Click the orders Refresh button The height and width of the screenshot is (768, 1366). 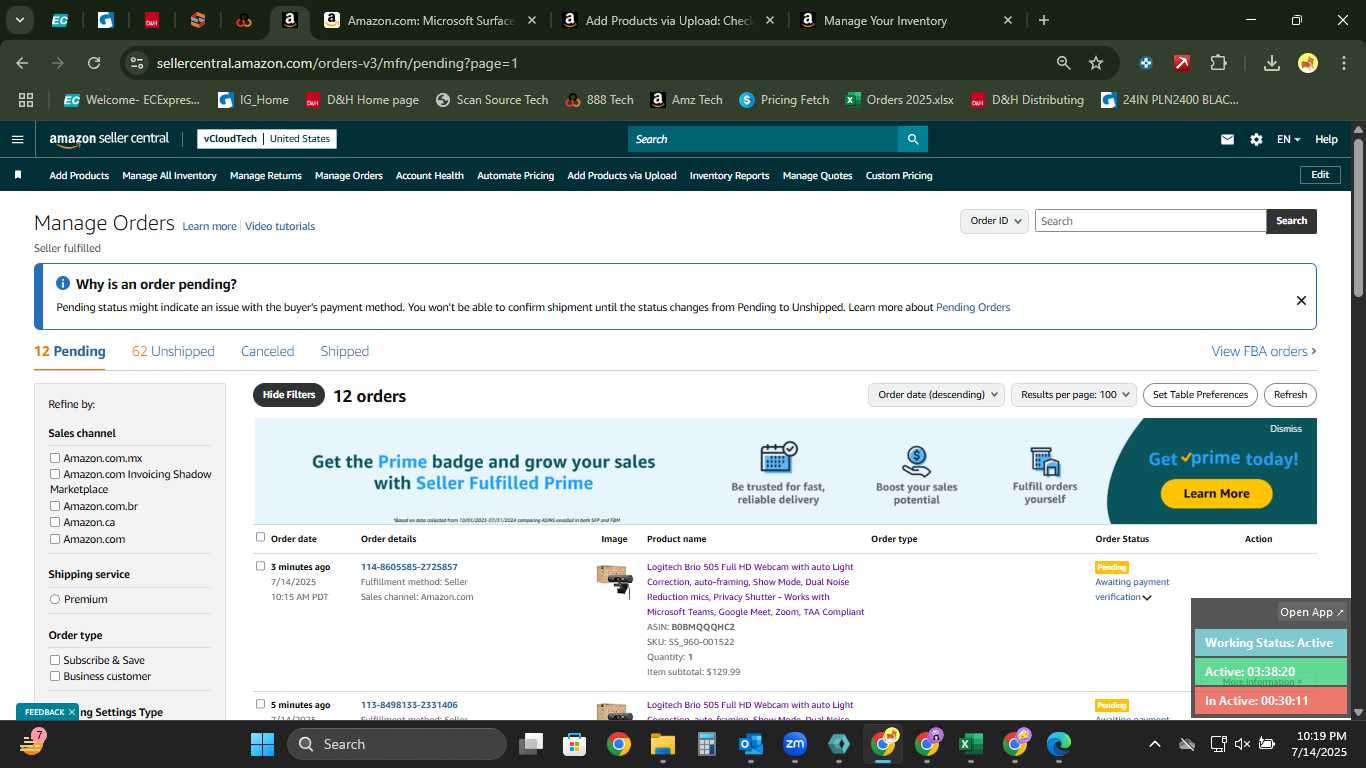[1290, 395]
